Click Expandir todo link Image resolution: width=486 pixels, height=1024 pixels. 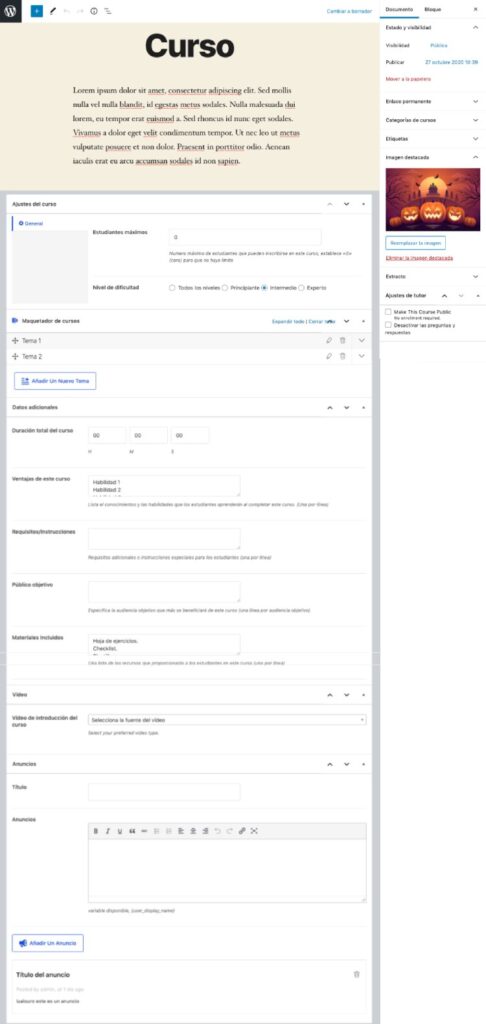click(287, 321)
